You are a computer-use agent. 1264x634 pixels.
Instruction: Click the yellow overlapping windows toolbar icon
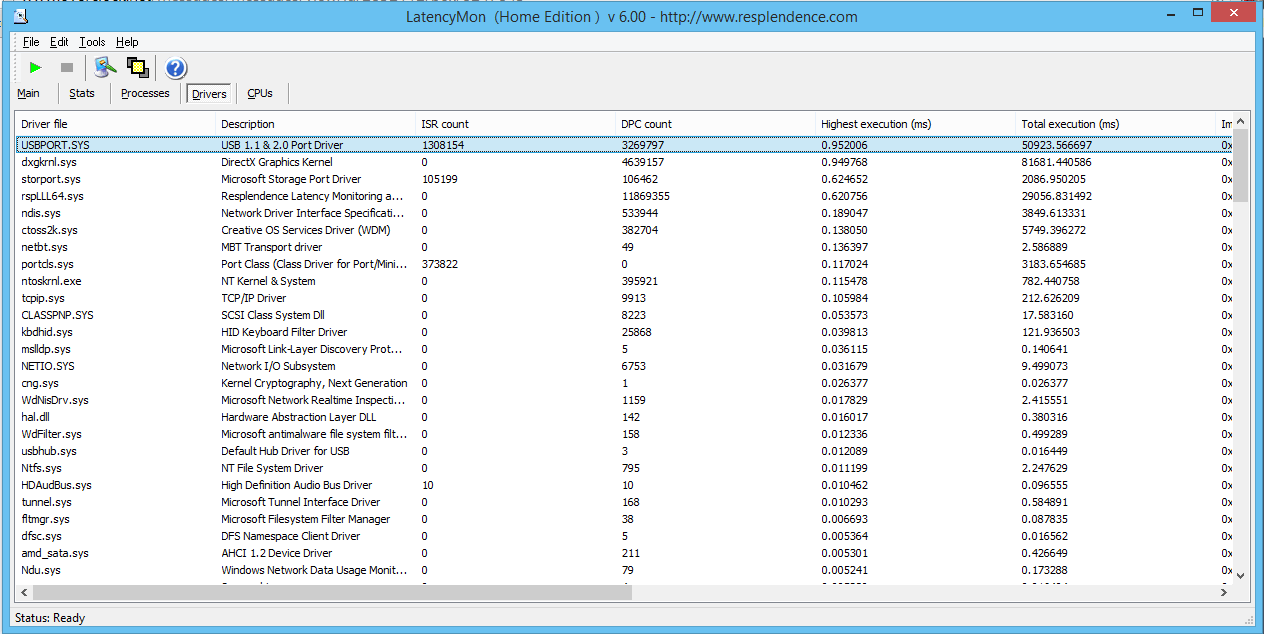[x=138, y=68]
